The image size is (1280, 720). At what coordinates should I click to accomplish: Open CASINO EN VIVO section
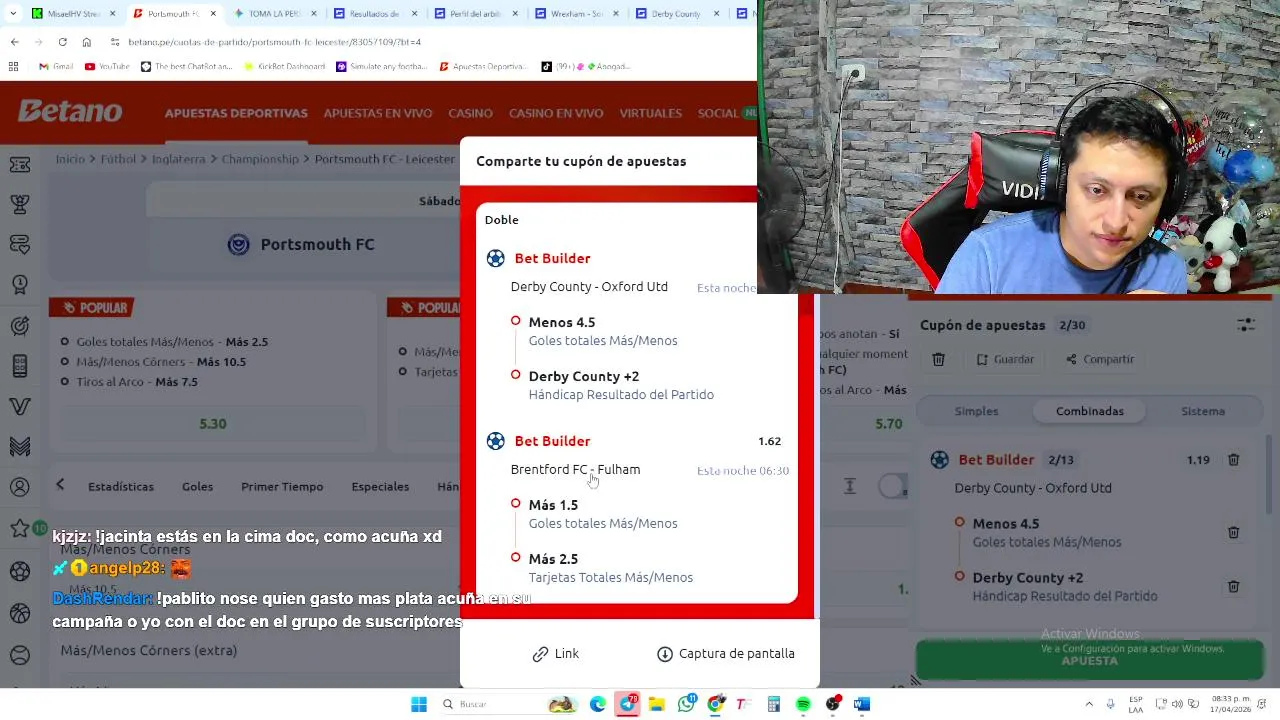click(x=556, y=113)
